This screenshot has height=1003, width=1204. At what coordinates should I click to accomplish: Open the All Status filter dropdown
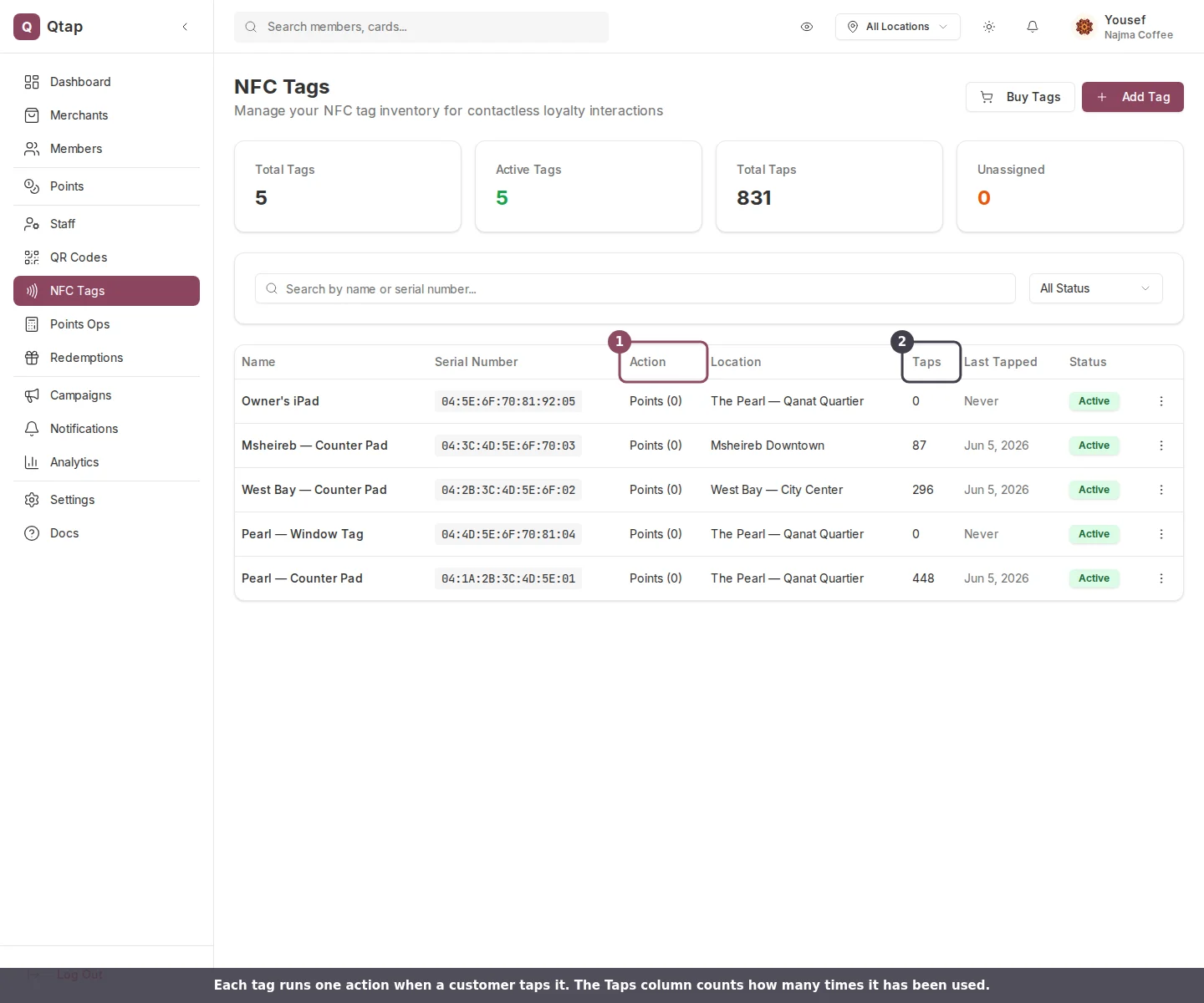click(1095, 288)
